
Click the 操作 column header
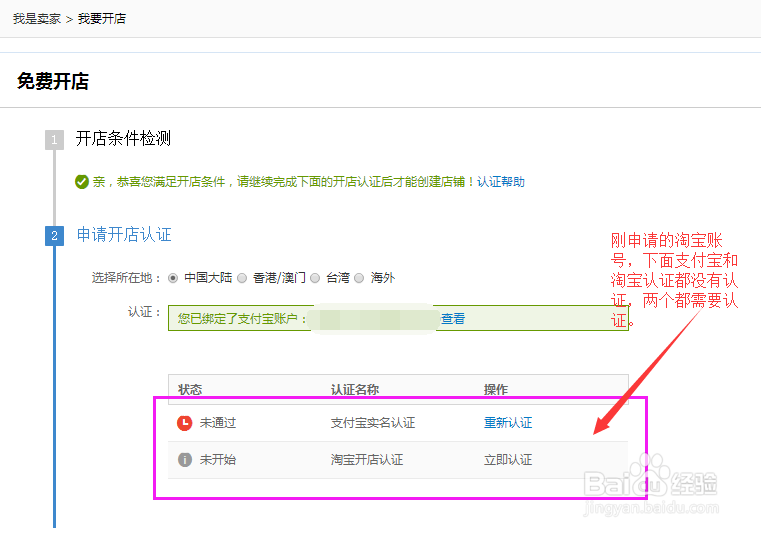[496, 390]
